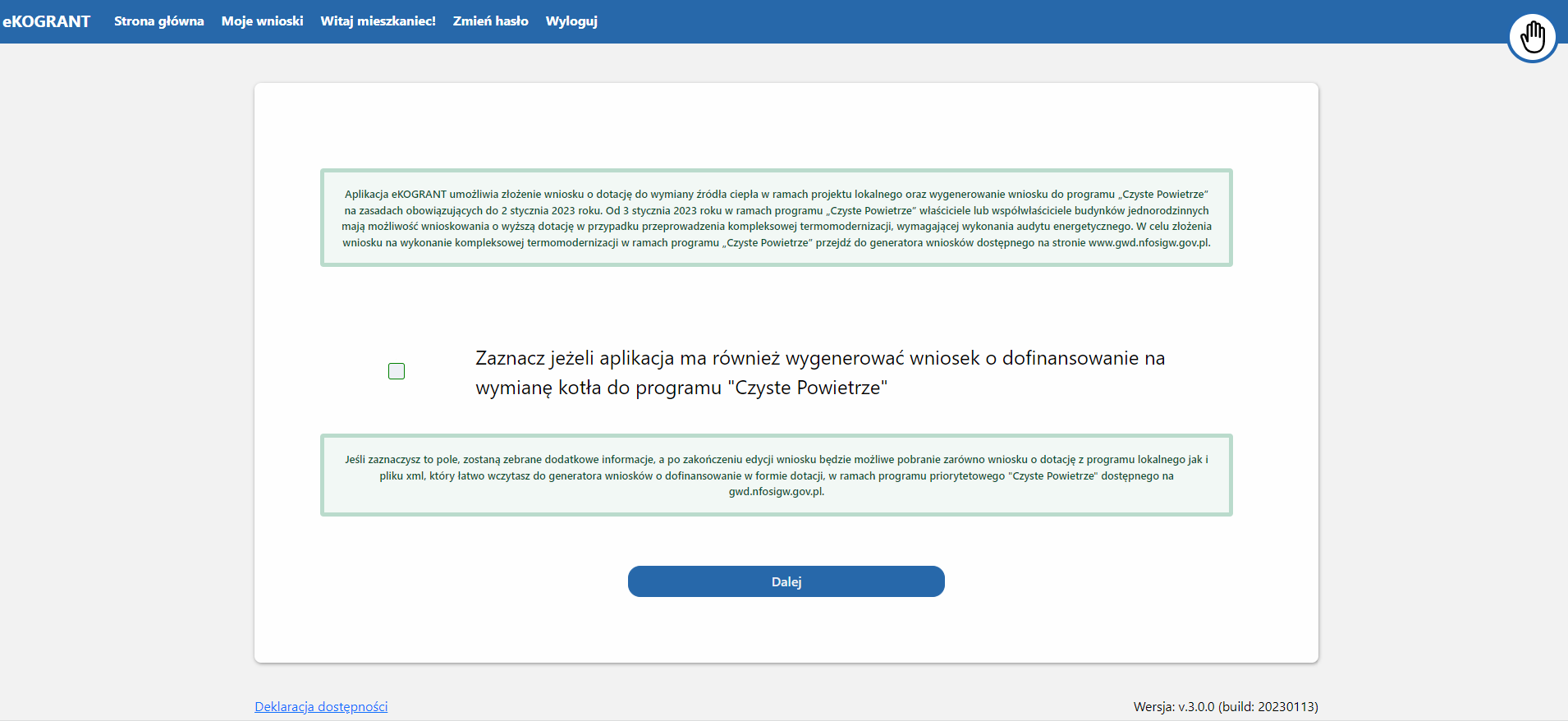Open the accessibility hand icon menu
The height and width of the screenshot is (721, 1568).
tap(1533, 38)
